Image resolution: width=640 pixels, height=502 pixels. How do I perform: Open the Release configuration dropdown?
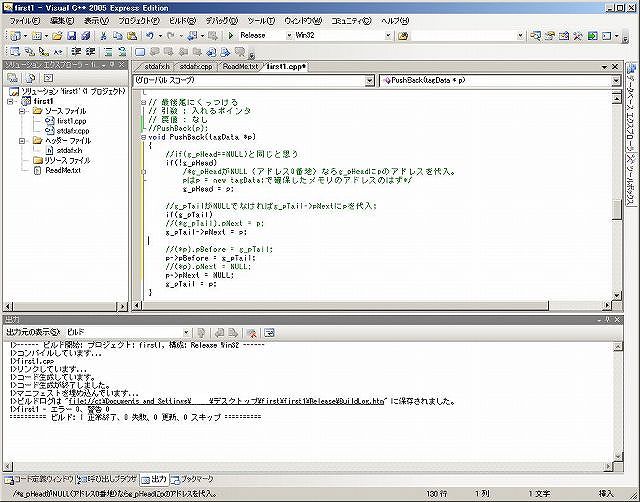click(289, 36)
